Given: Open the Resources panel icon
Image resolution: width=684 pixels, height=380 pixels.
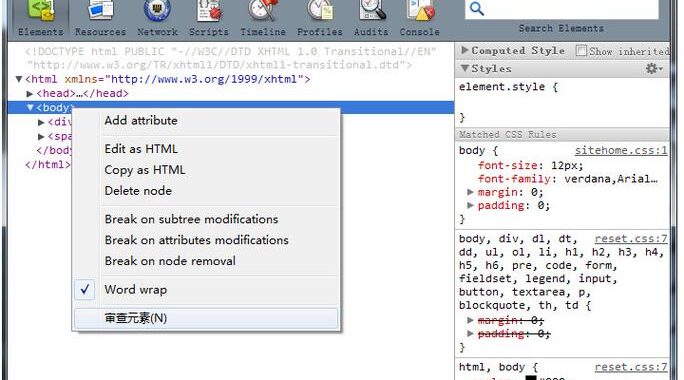Looking at the screenshot, I should [x=100, y=11].
